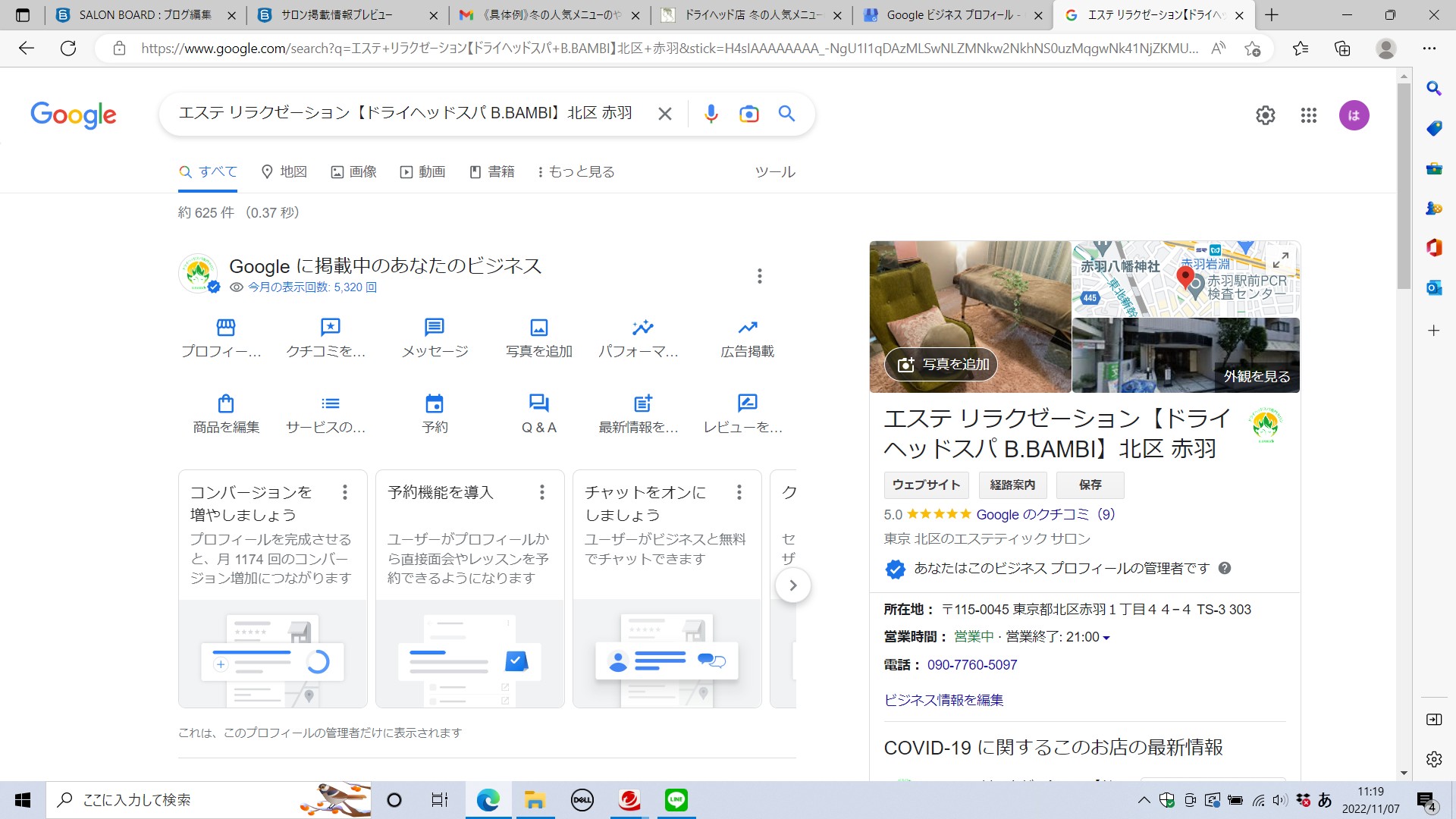Click the ウェブサイト button
This screenshot has height=819, width=1456.
click(x=926, y=485)
